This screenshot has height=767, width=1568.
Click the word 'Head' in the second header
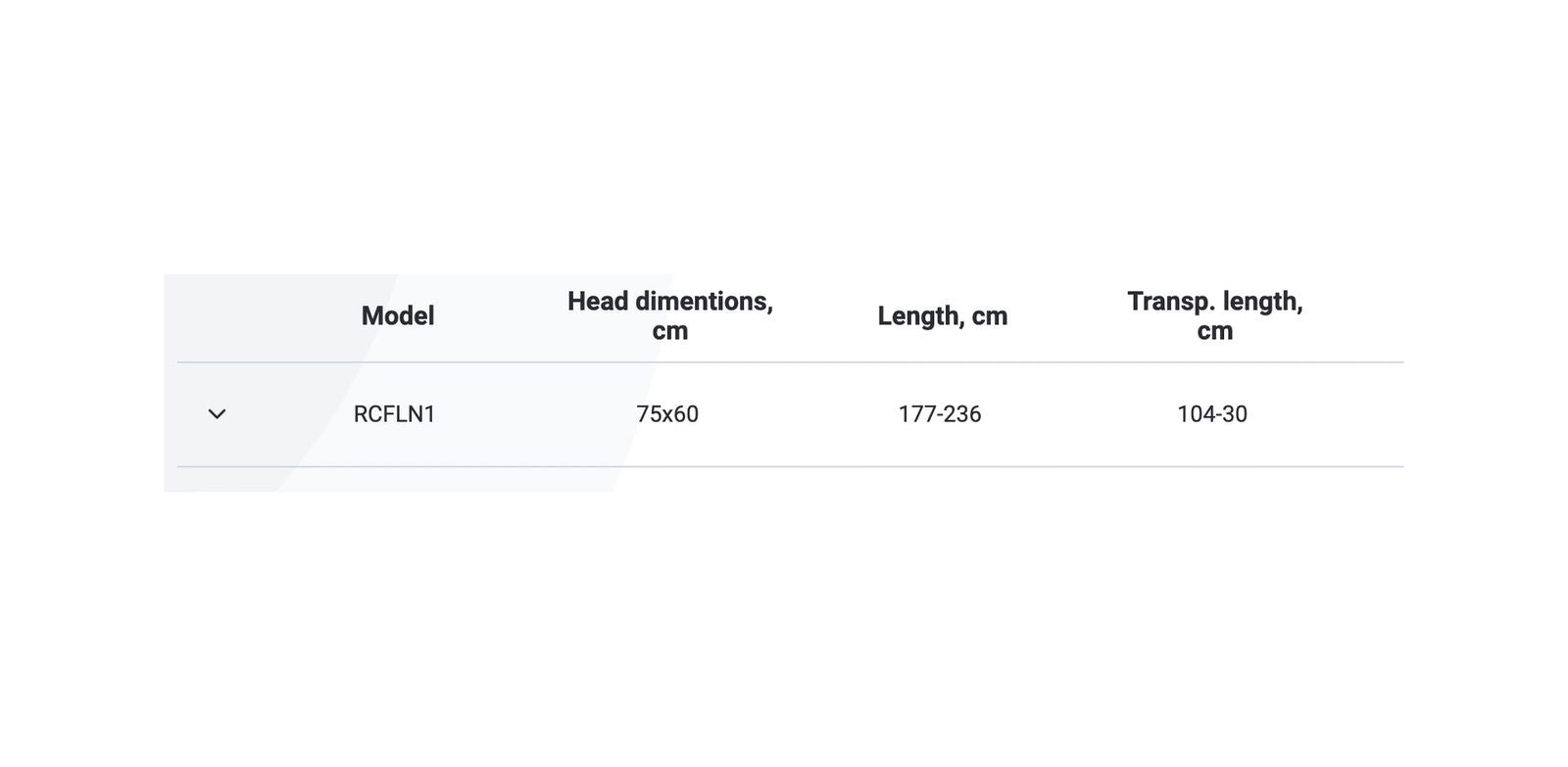(598, 301)
